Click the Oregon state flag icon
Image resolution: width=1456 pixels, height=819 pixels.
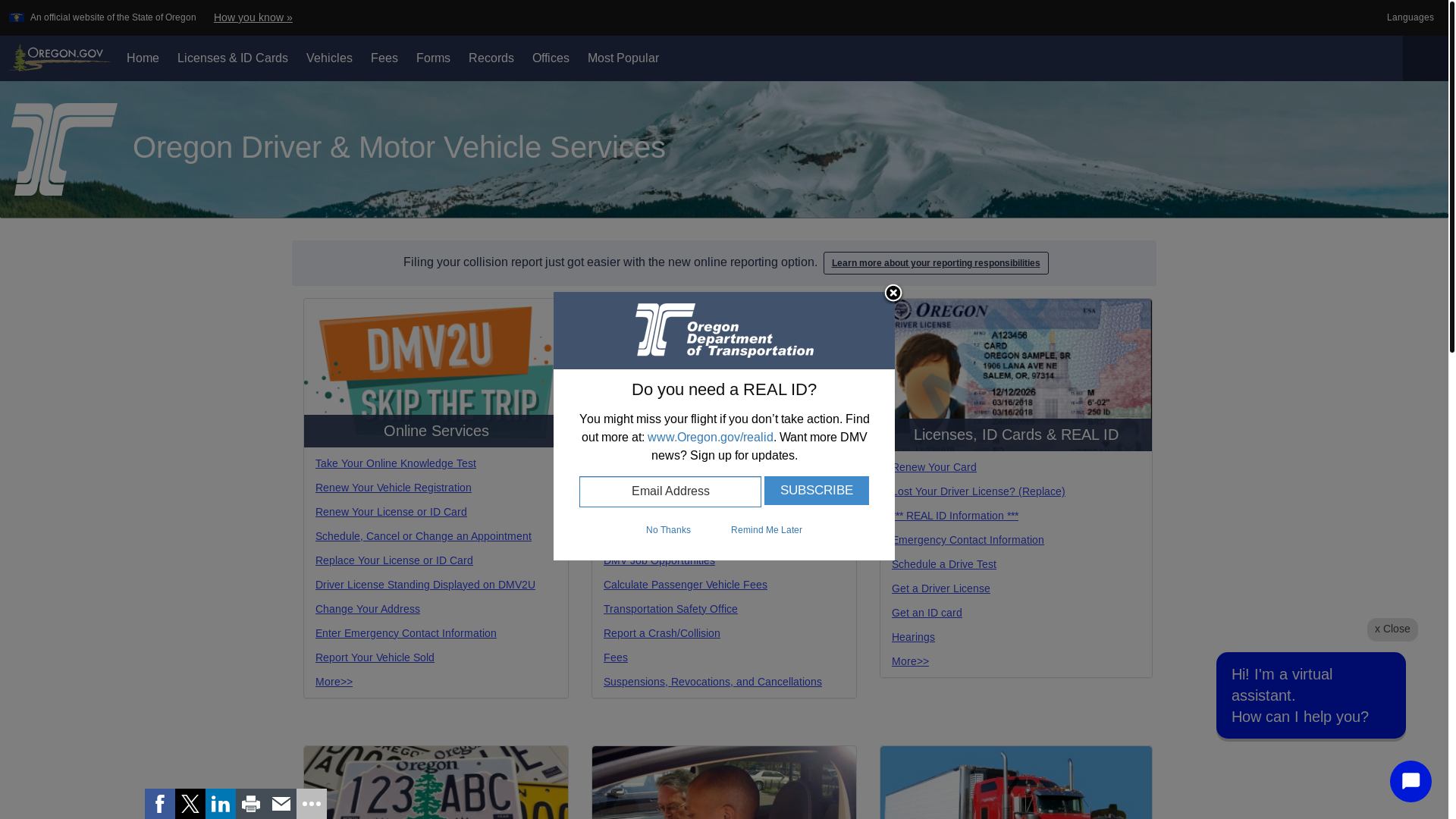(x=17, y=17)
